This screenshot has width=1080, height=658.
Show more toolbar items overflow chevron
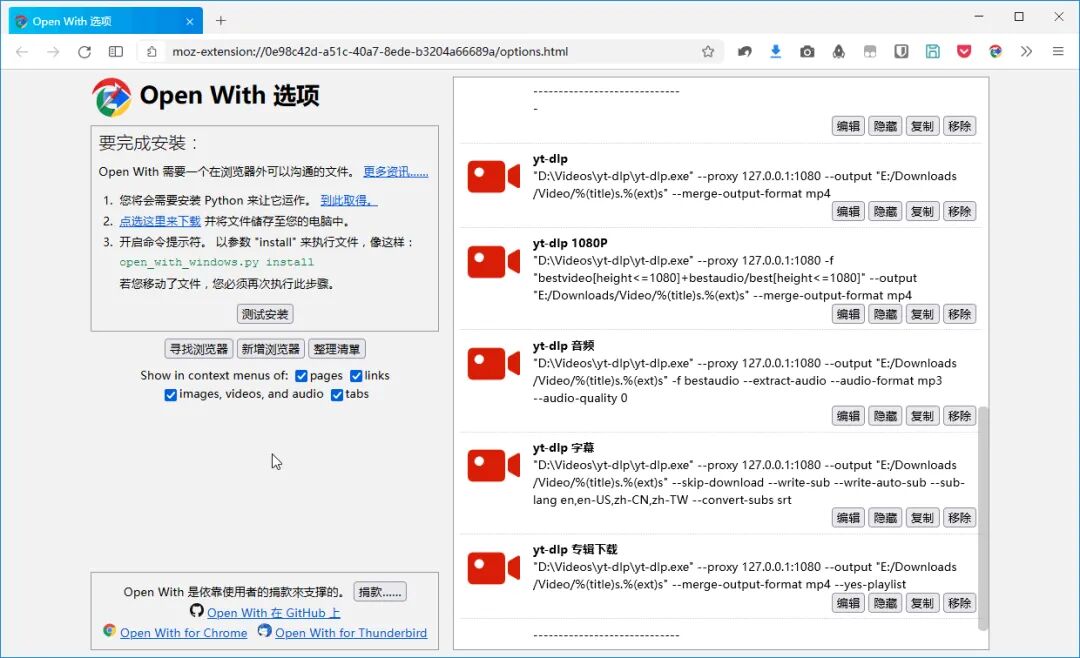pos(1026,52)
